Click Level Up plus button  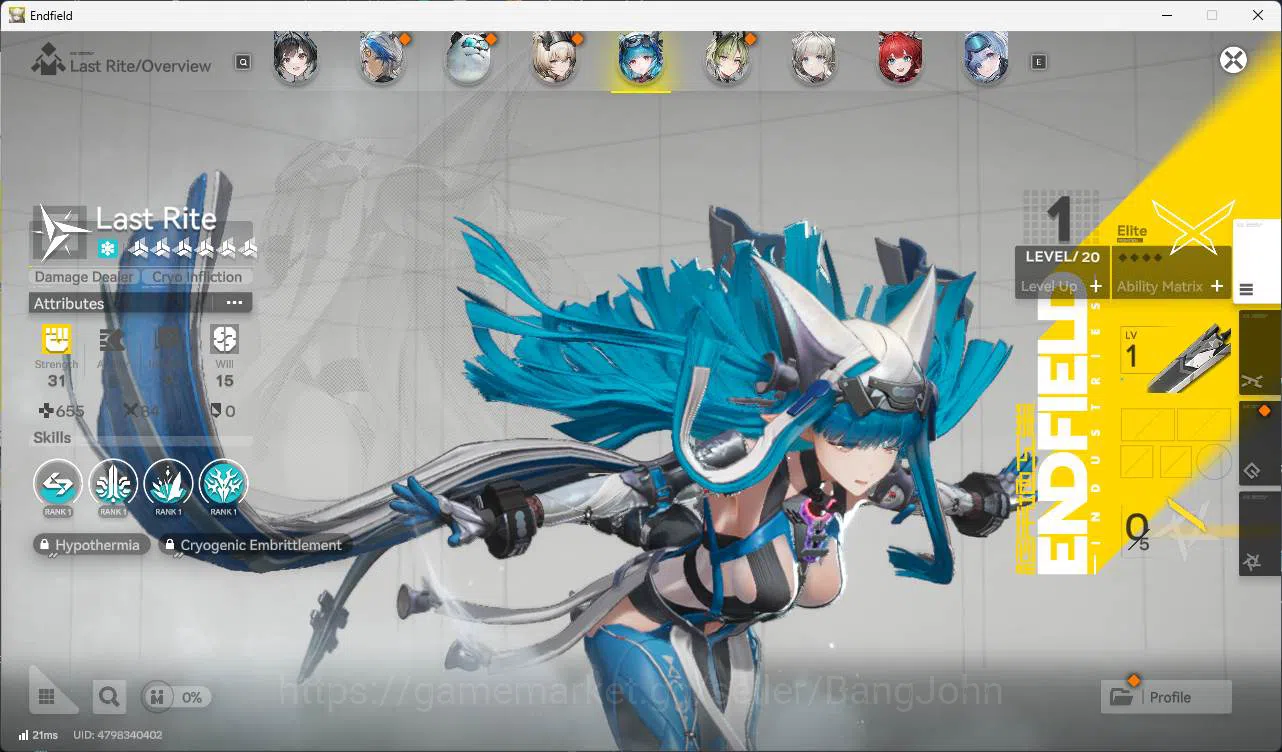[1096, 286]
